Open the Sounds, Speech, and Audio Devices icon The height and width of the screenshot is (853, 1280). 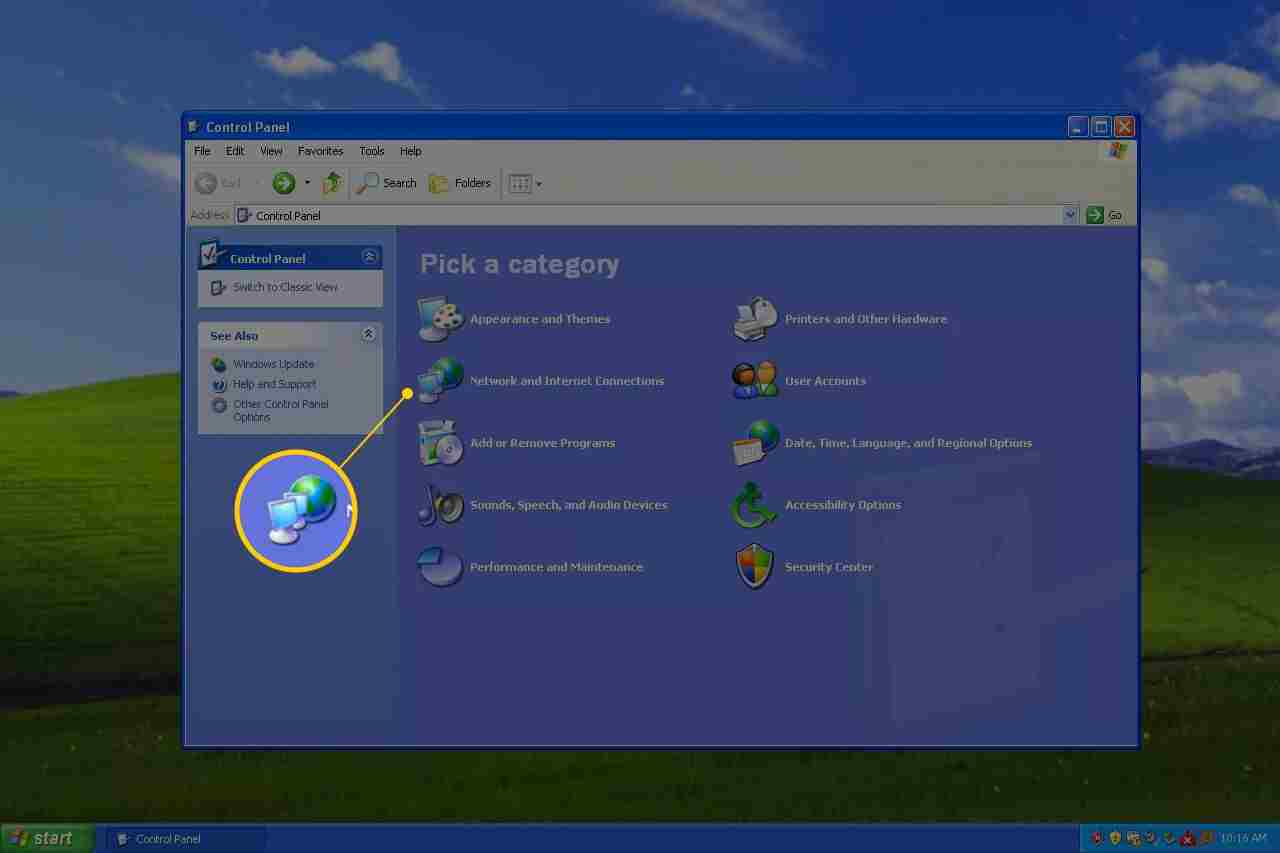point(441,505)
